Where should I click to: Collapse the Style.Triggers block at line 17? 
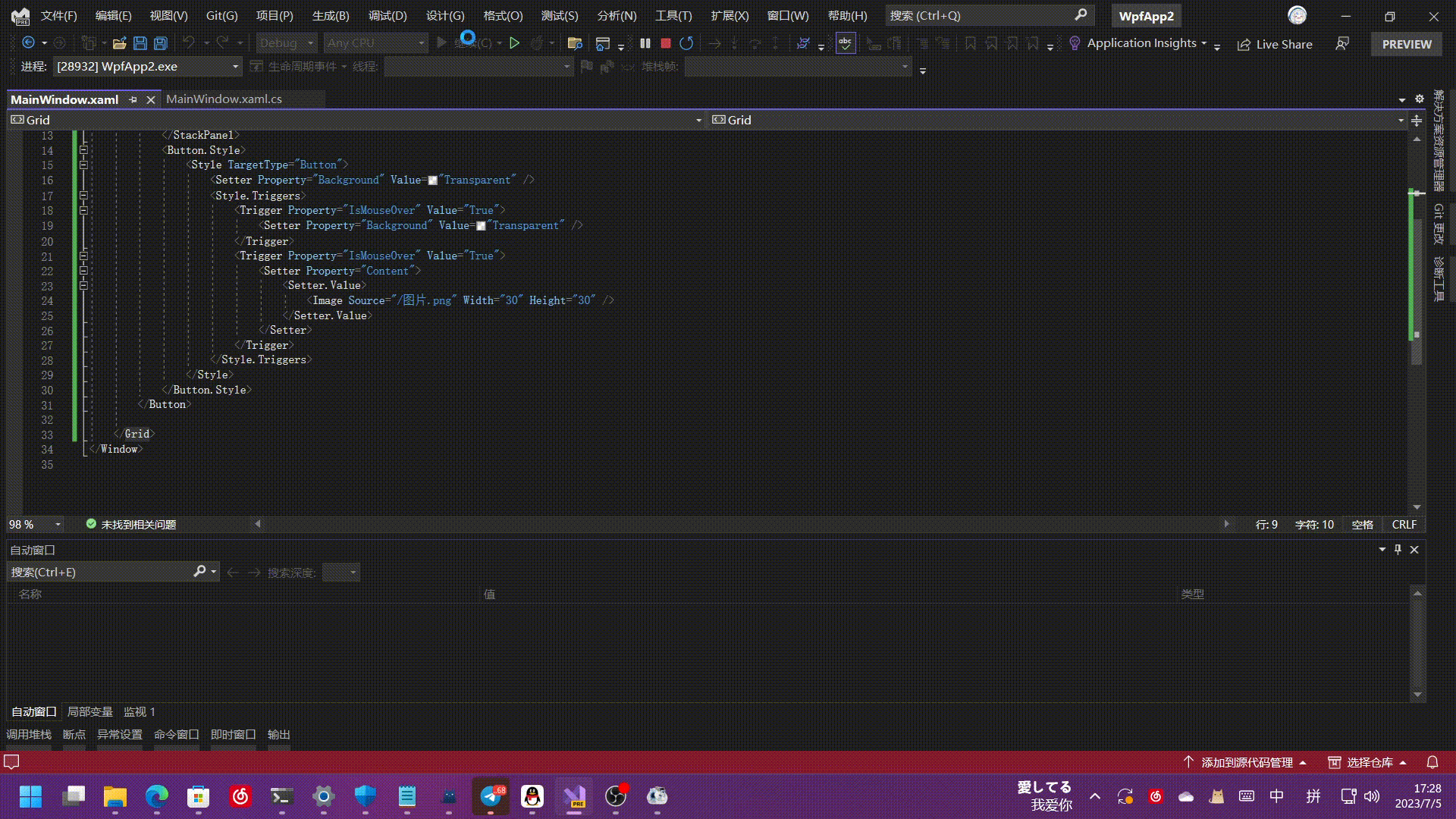click(x=83, y=195)
